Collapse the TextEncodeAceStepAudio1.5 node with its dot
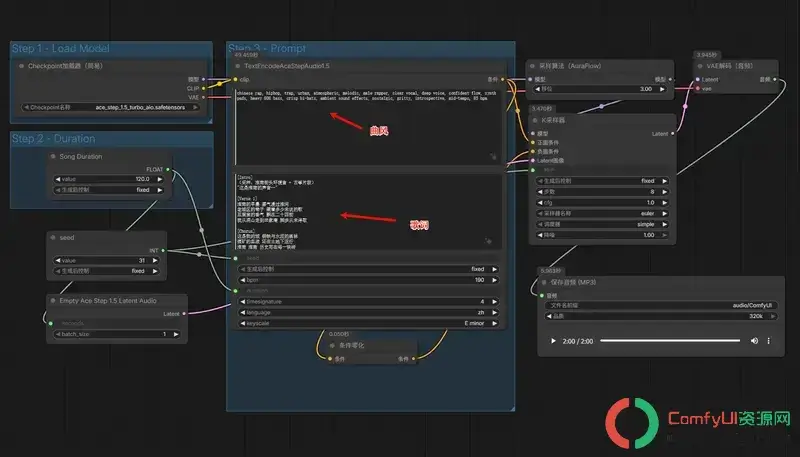This screenshot has width=800, height=457. [x=238, y=66]
